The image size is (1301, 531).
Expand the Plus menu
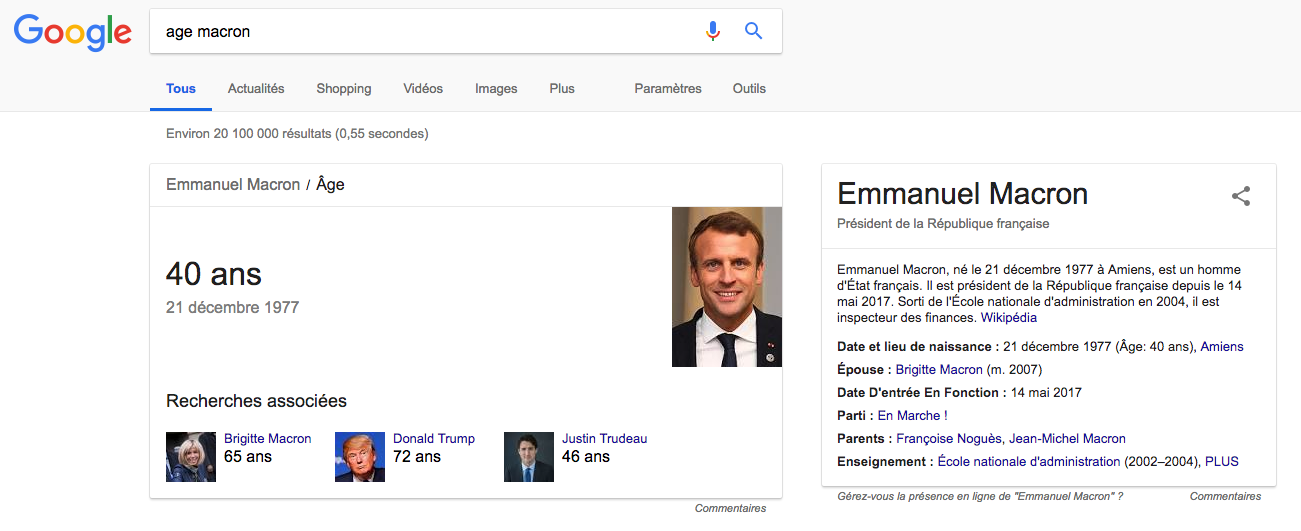point(562,88)
